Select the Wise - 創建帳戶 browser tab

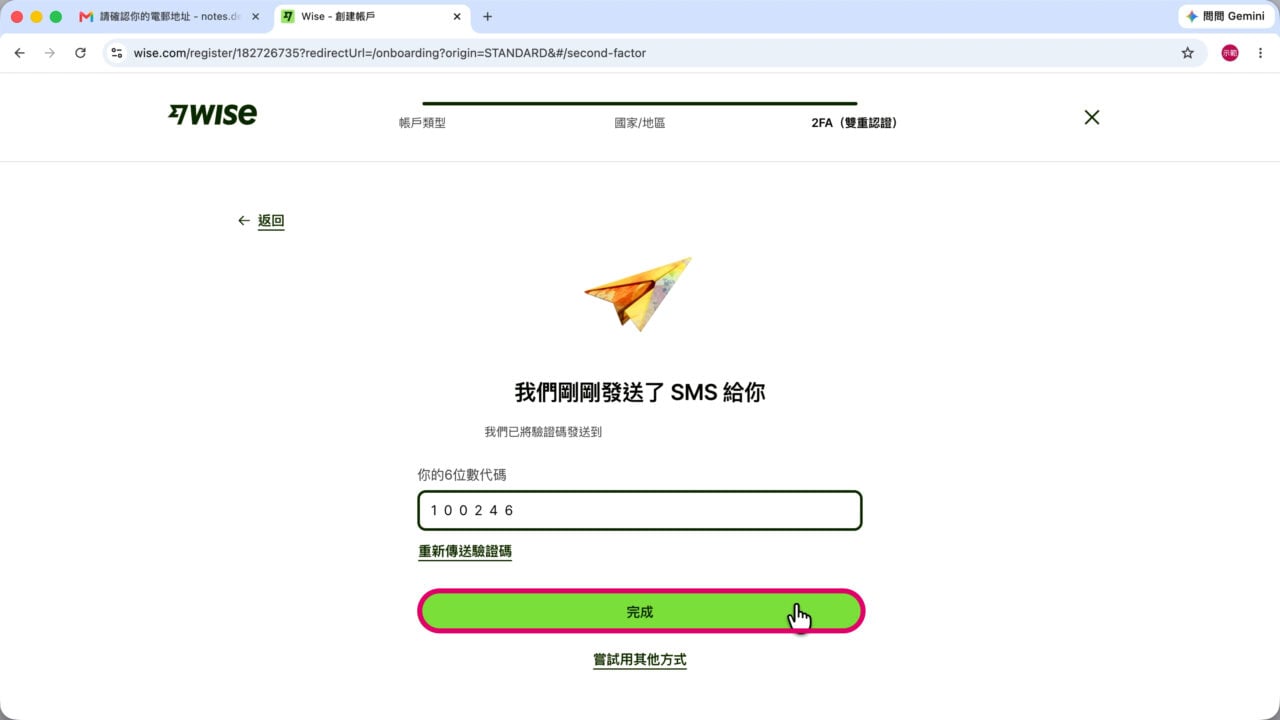pyautogui.click(x=372, y=17)
